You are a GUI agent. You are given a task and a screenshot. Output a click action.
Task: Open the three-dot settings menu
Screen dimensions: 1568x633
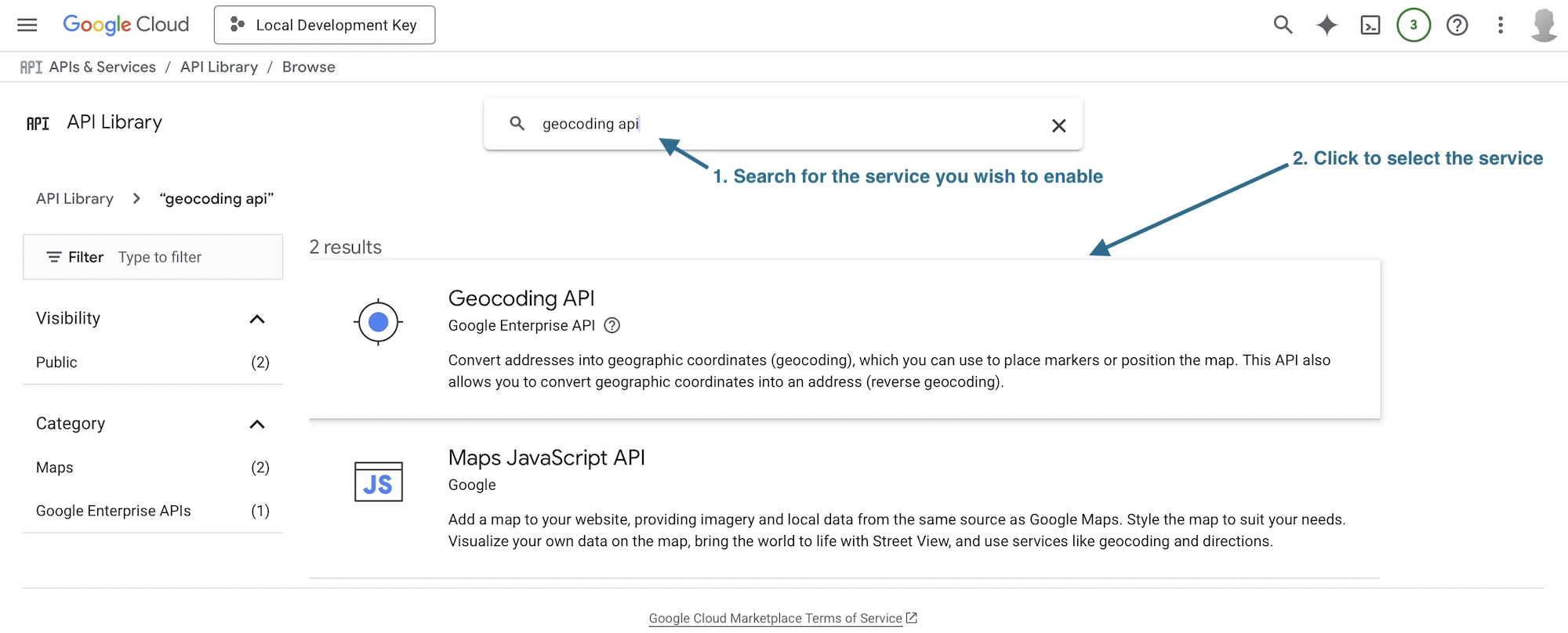1500,25
